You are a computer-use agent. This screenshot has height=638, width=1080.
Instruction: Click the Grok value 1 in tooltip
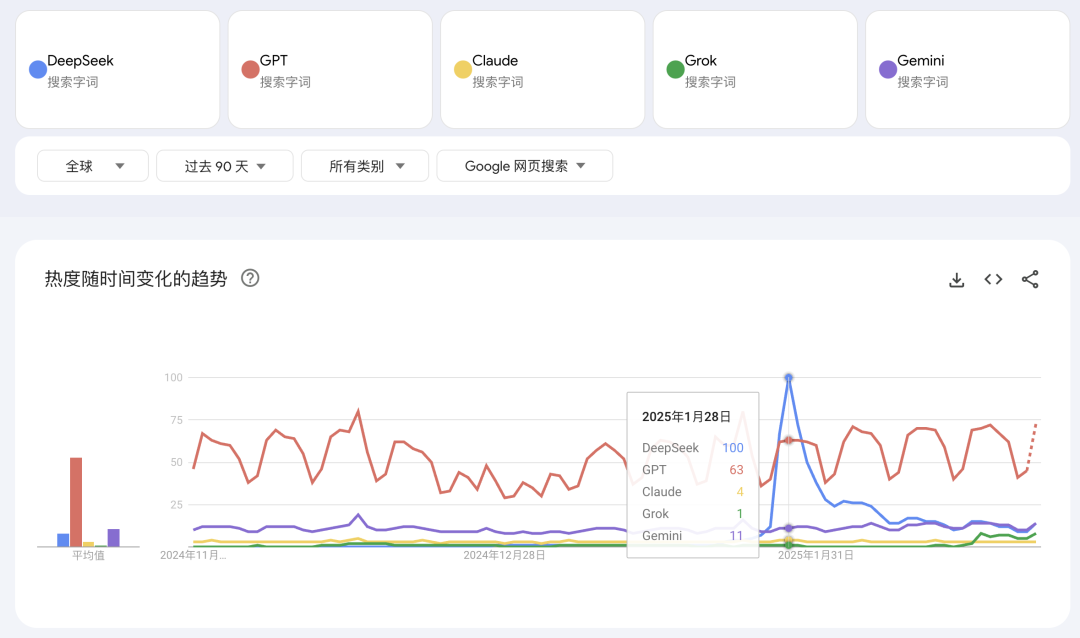coord(740,514)
